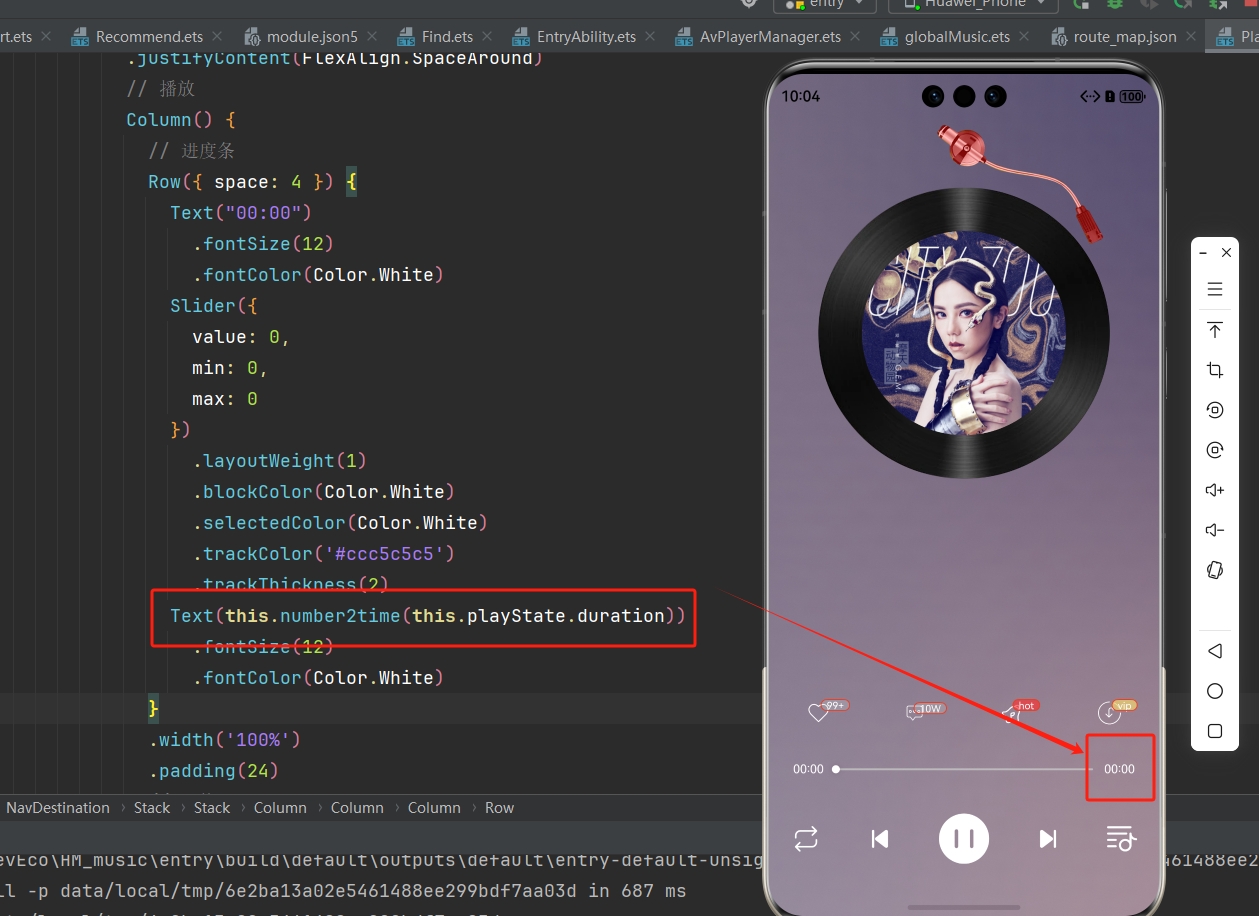The width and height of the screenshot is (1259, 916).
Task: Pause the currently playing song
Action: pos(964,838)
